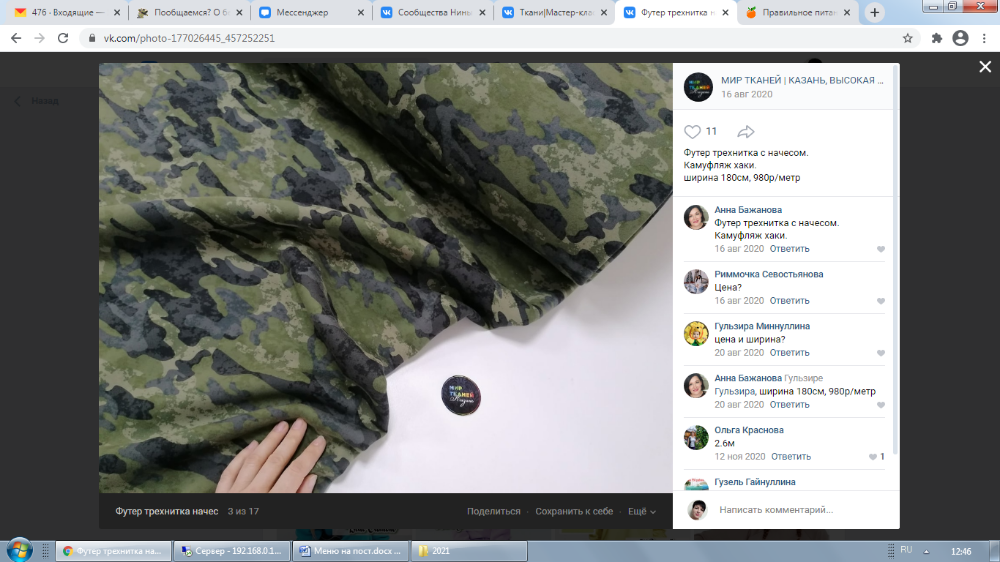Open Меню на пост.docx taskbar item
1000x562 pixels.
350,551
